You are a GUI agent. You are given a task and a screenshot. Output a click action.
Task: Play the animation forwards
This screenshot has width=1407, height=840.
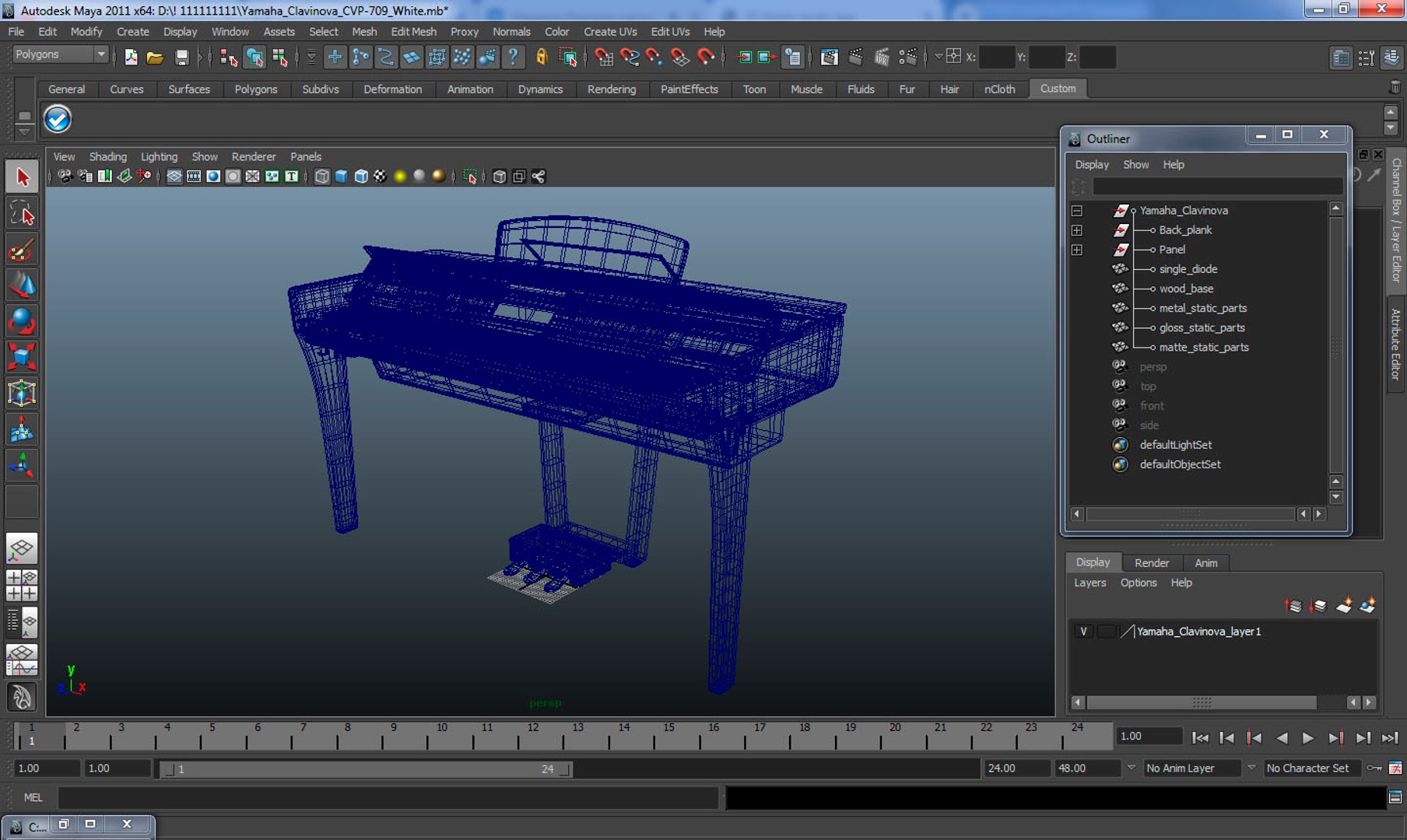[x=1308, y=737]
